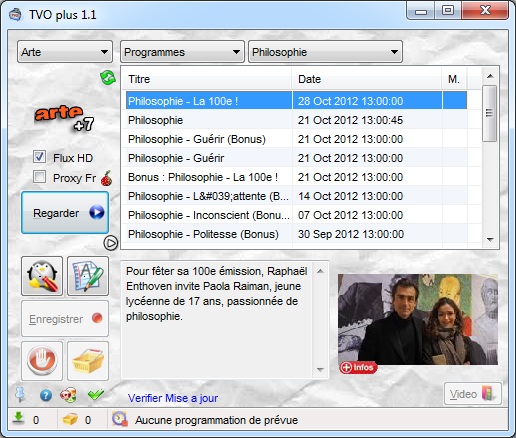The width and height of the screenshot is (516, 438).
Task: Click the description box scroll down arrow
Action: click(320, 369)
